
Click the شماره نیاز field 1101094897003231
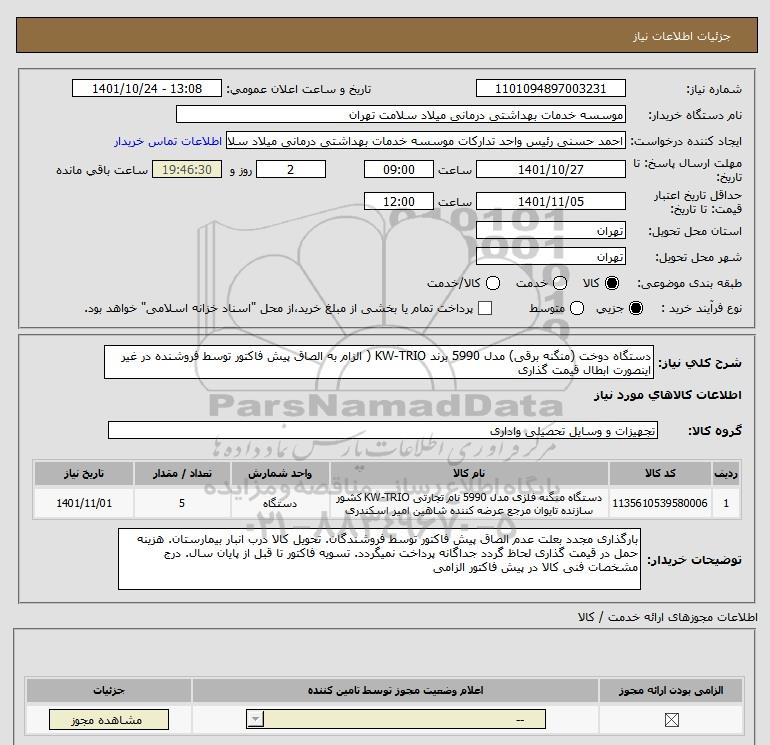pos(550,88)
